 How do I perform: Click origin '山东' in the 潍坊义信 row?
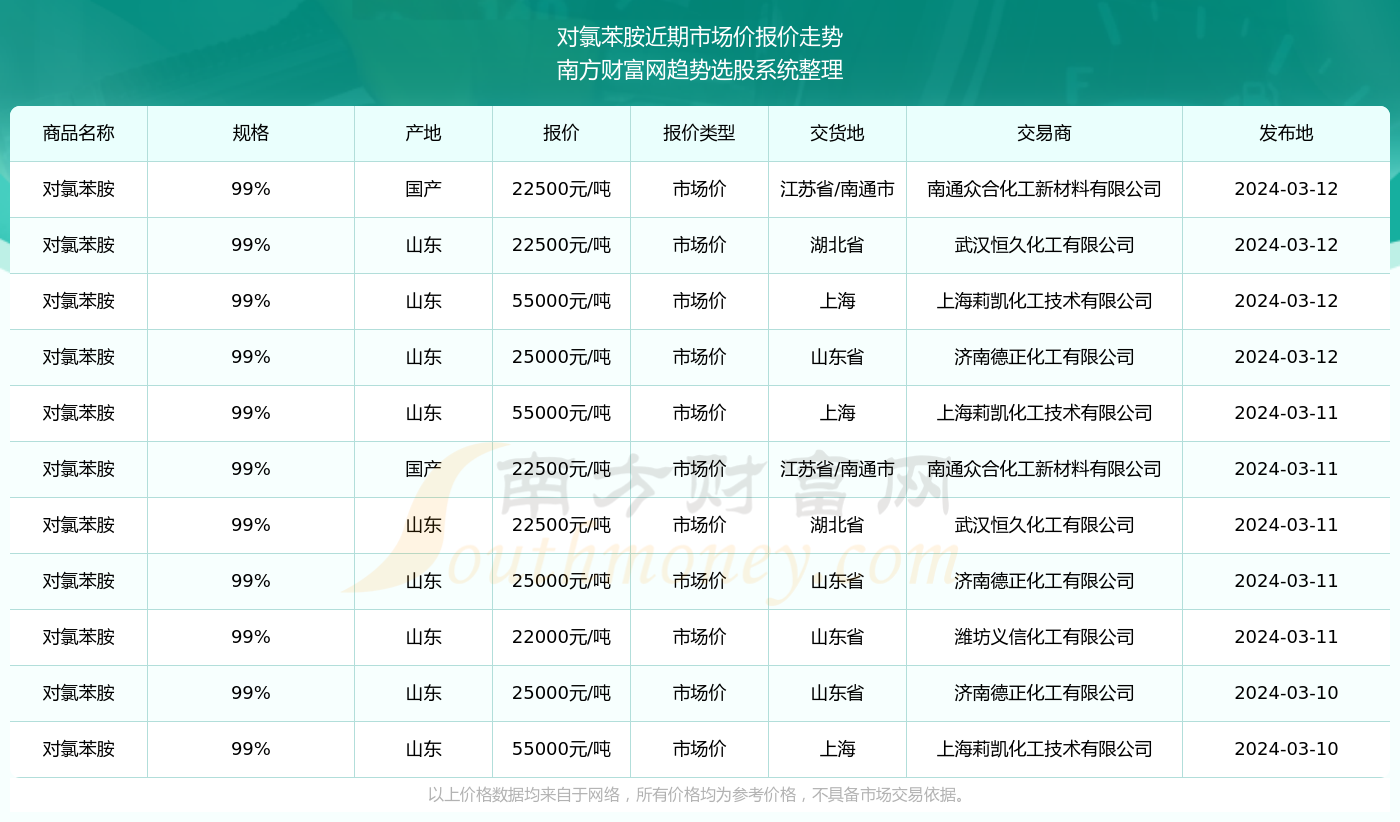point(424,637)
